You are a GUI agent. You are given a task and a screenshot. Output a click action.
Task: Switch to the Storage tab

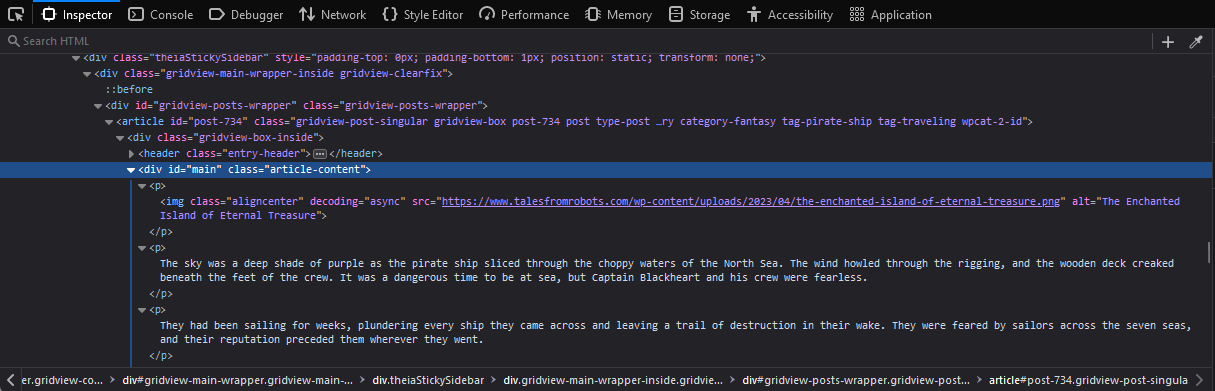click(700, 15)
